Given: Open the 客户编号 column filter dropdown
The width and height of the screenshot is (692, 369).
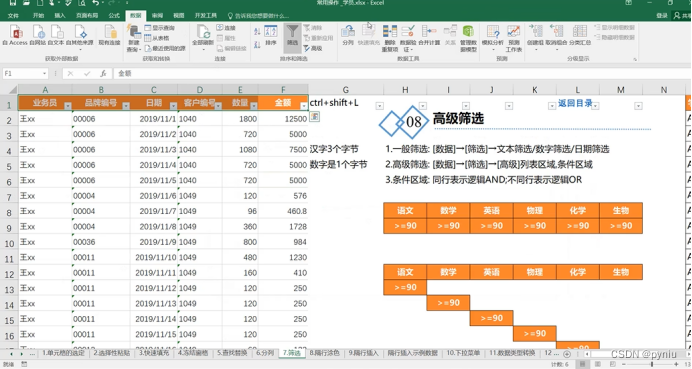Looking at the screenshot, I should 218,106.
